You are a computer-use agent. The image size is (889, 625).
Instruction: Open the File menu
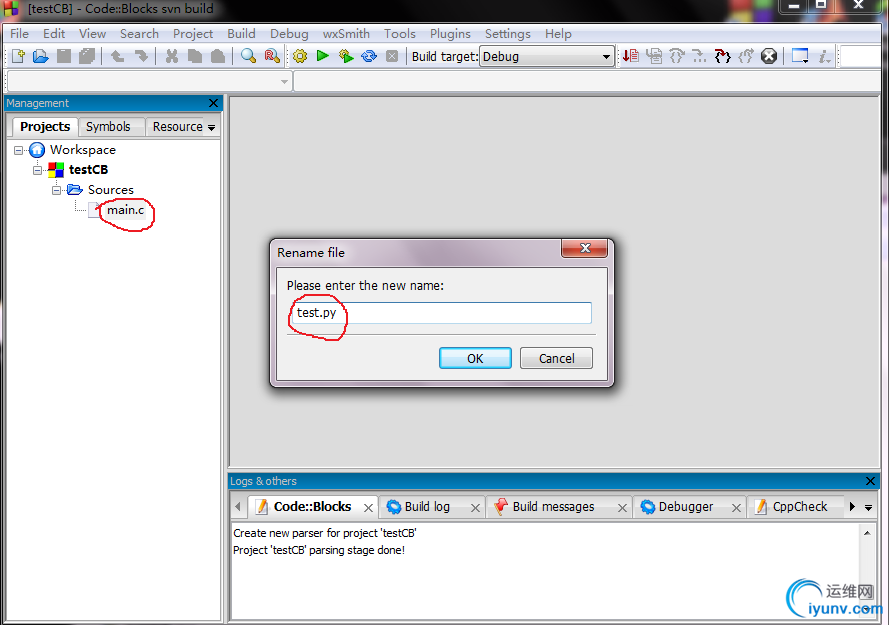[19, 33]
